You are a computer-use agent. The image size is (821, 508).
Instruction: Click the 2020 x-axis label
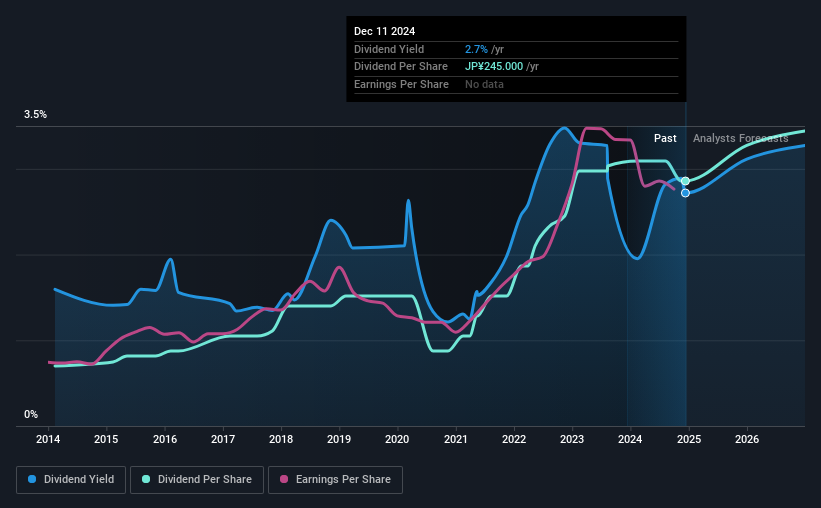point(397,439)
